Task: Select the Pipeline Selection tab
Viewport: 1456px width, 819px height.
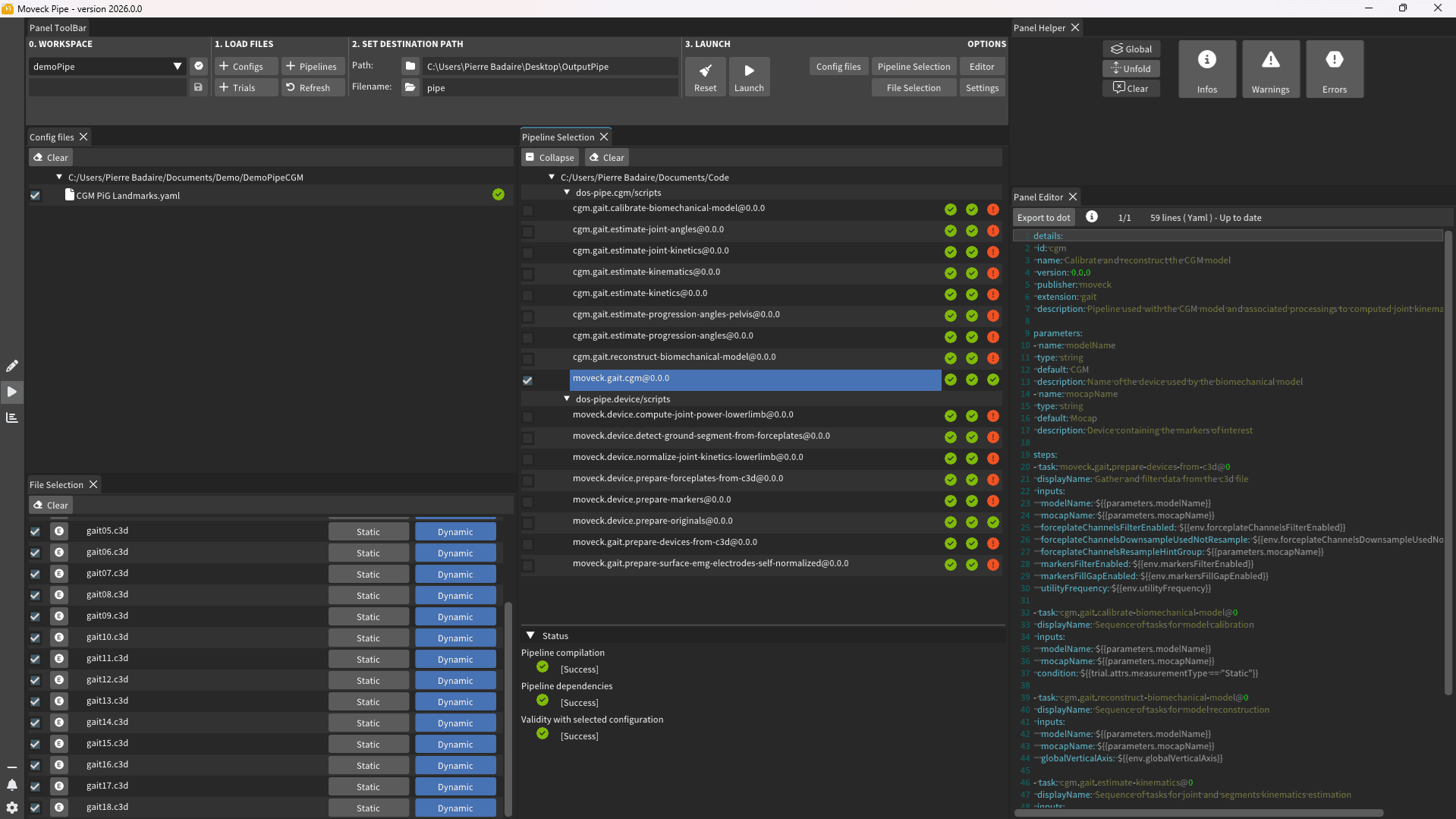Action: tap(558, 137)
